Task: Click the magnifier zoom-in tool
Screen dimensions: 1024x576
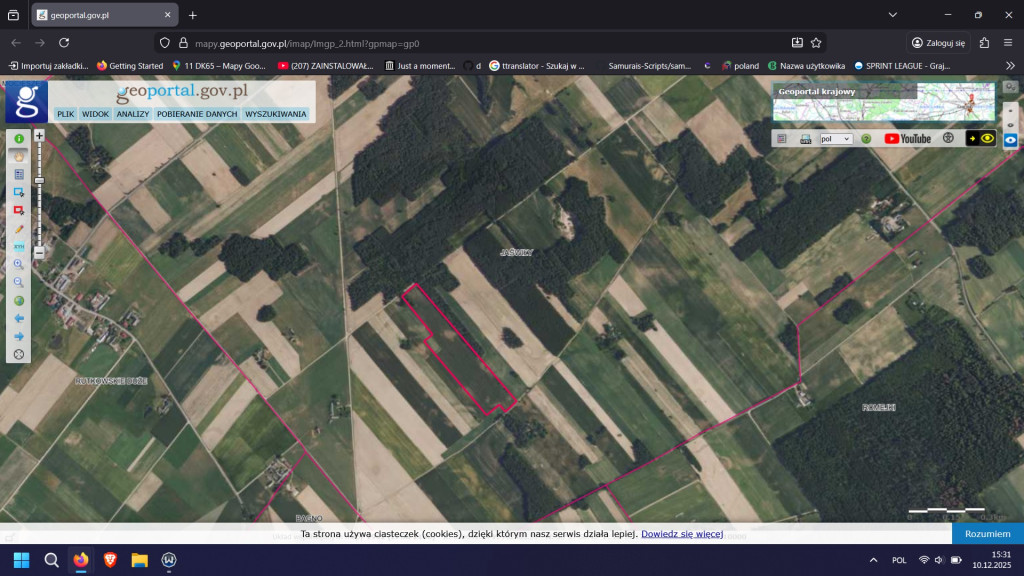Action: point(18,265)
